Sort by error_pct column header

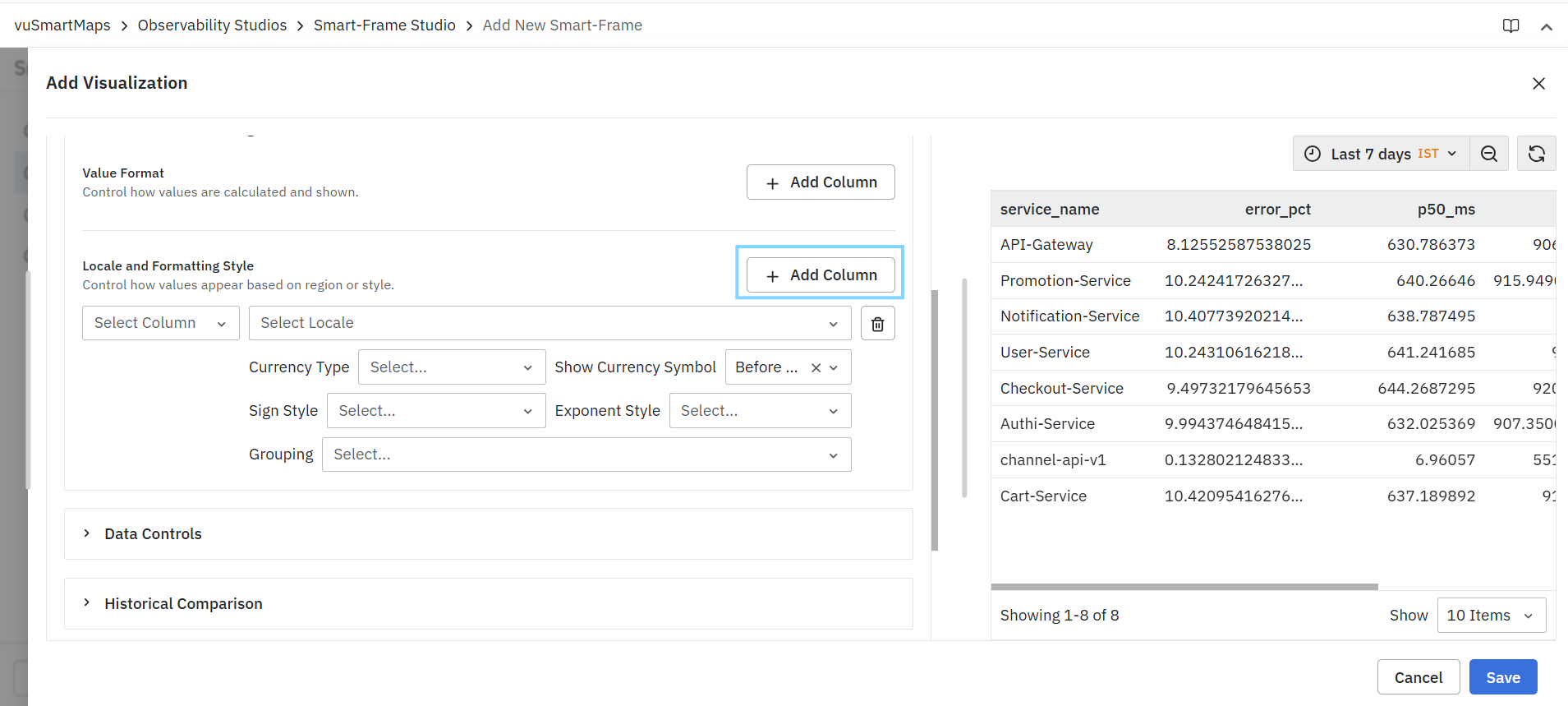1277,210
